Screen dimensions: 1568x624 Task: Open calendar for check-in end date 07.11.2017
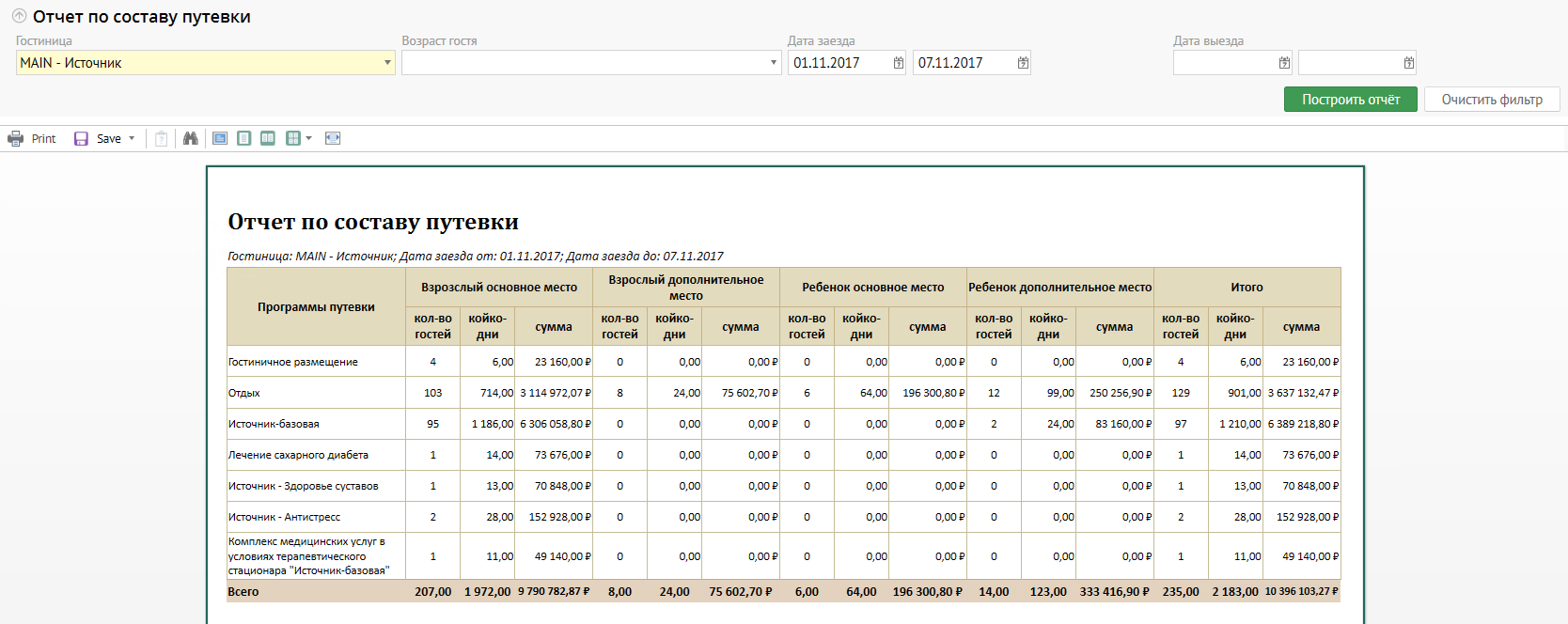1023,63
